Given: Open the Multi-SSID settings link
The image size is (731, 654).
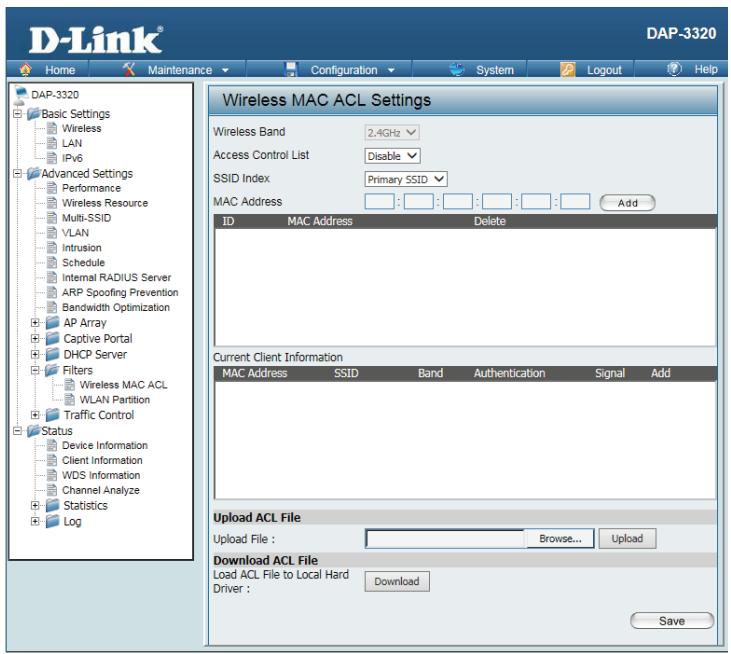Looking at the screenshot, I should tap(86, 218).
